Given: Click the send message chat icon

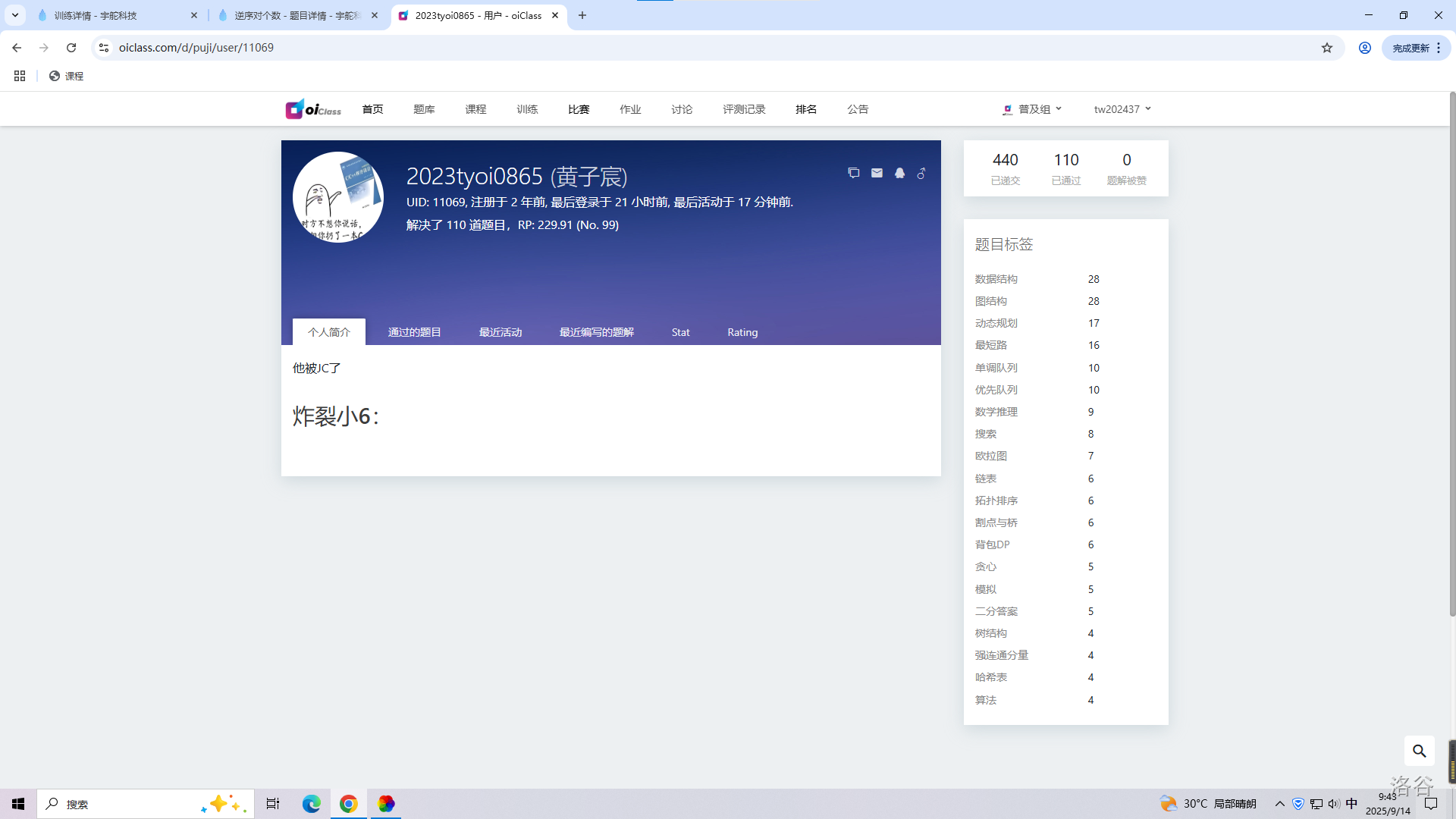Looking at the screenshot, I should pyautogui.click(x=854, y=173).
